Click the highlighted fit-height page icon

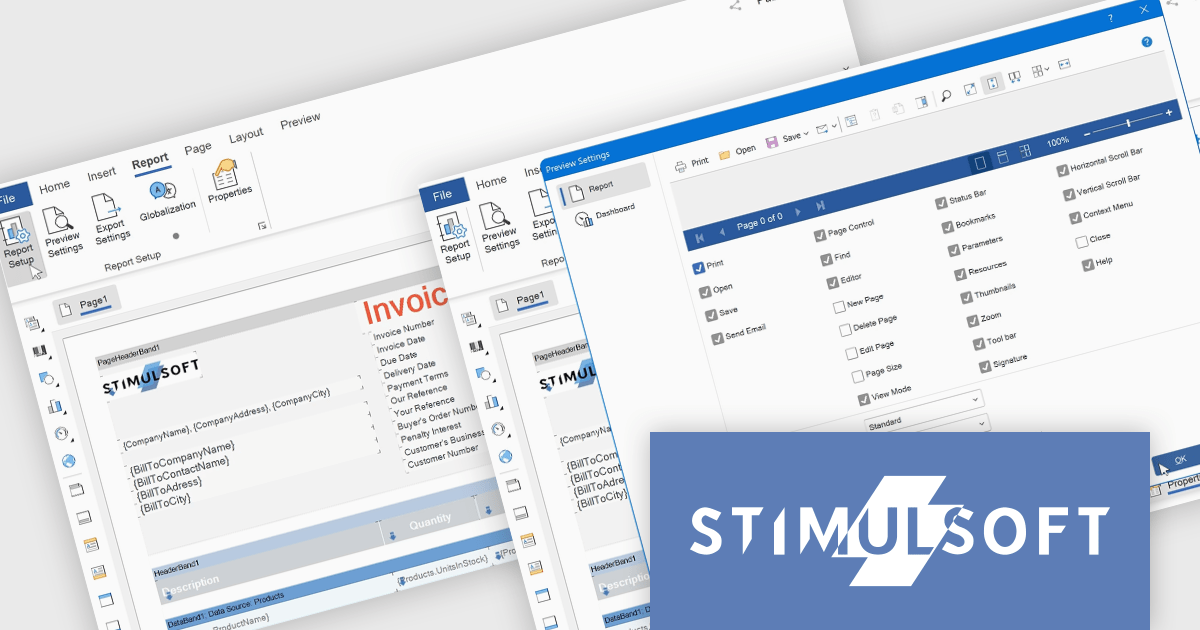click(993, 83)
